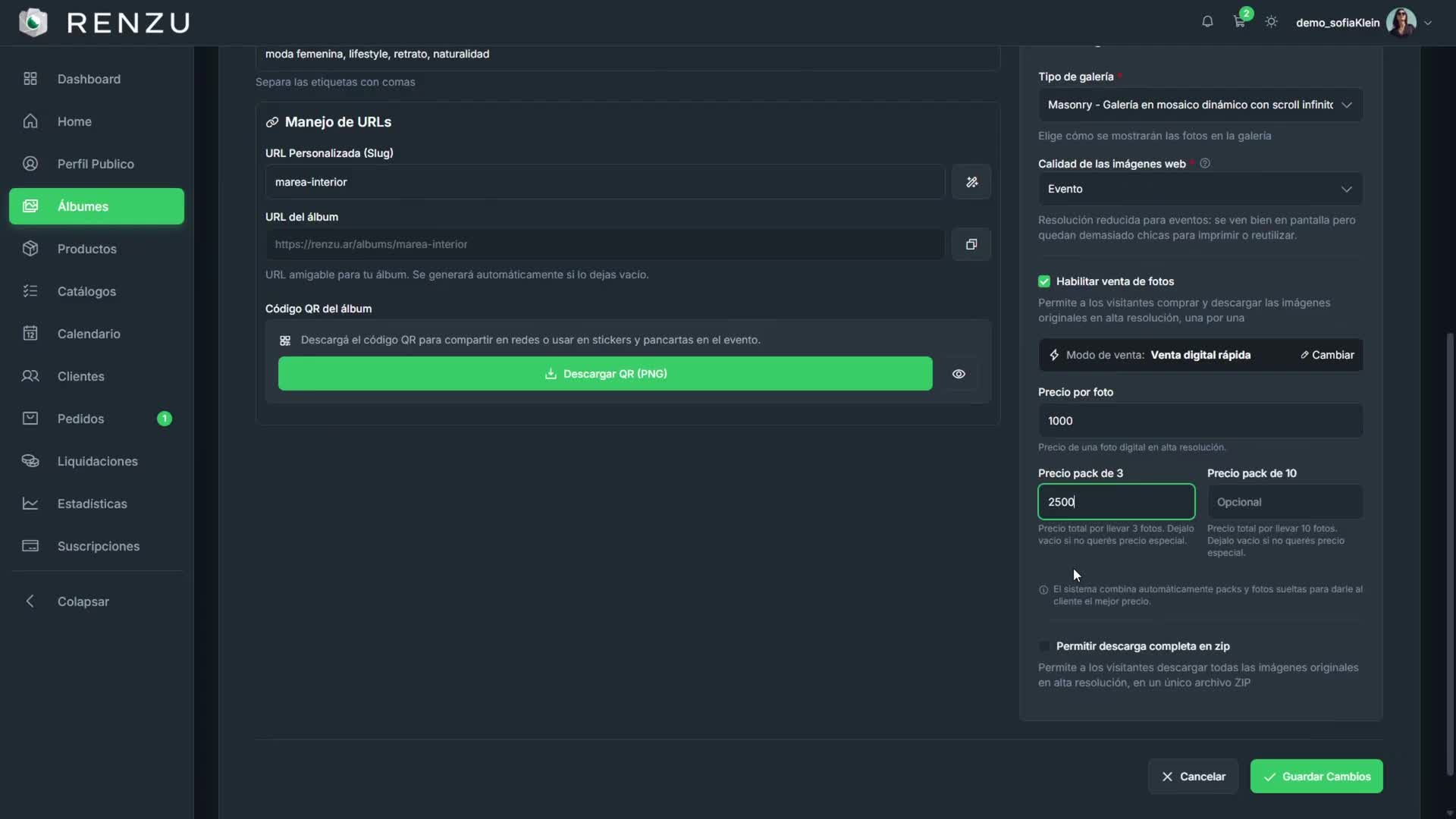Open the Álbumes section

pyautogui.click(x=97, y=206)
